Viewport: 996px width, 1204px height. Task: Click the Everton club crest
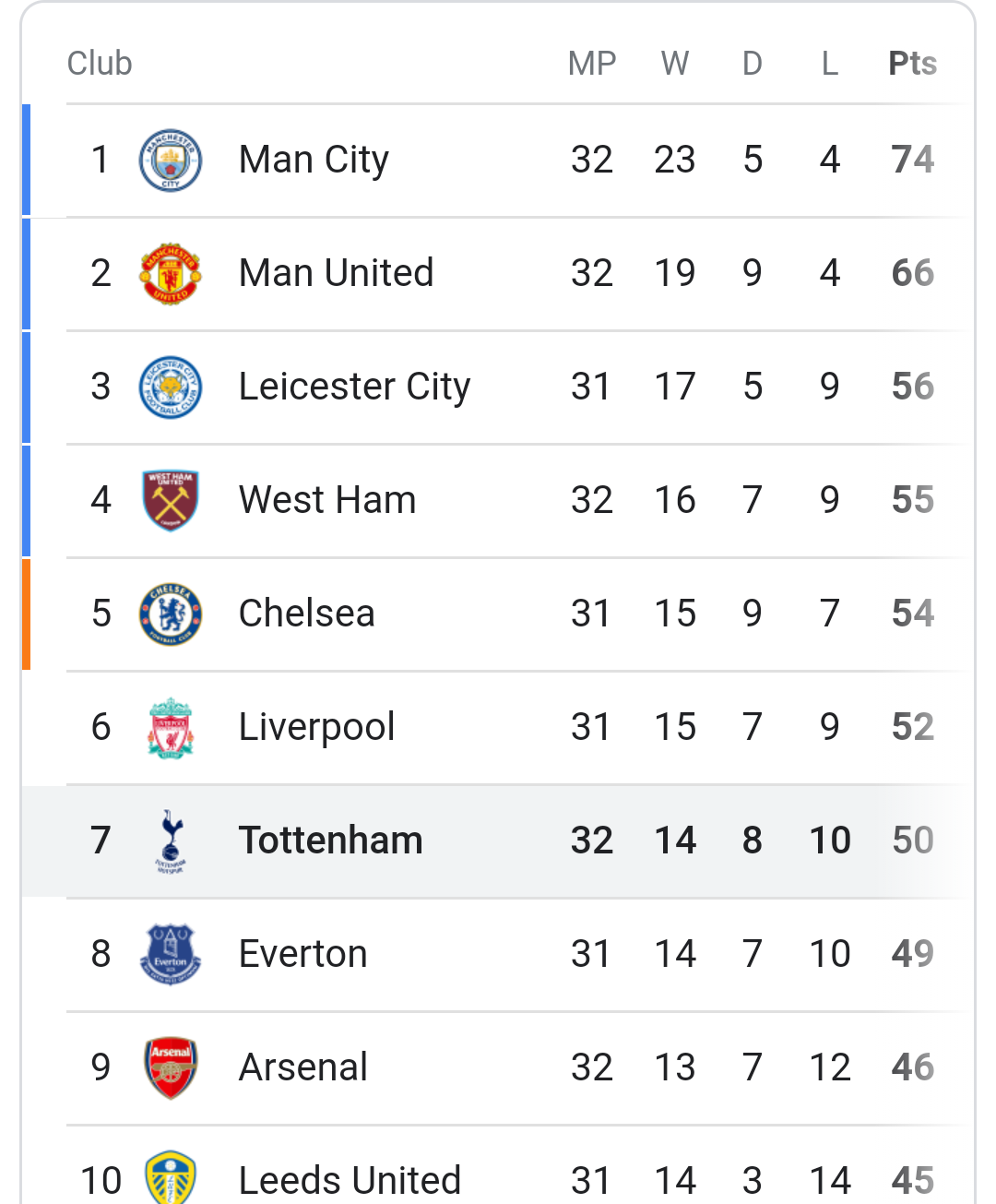[171, 955]
